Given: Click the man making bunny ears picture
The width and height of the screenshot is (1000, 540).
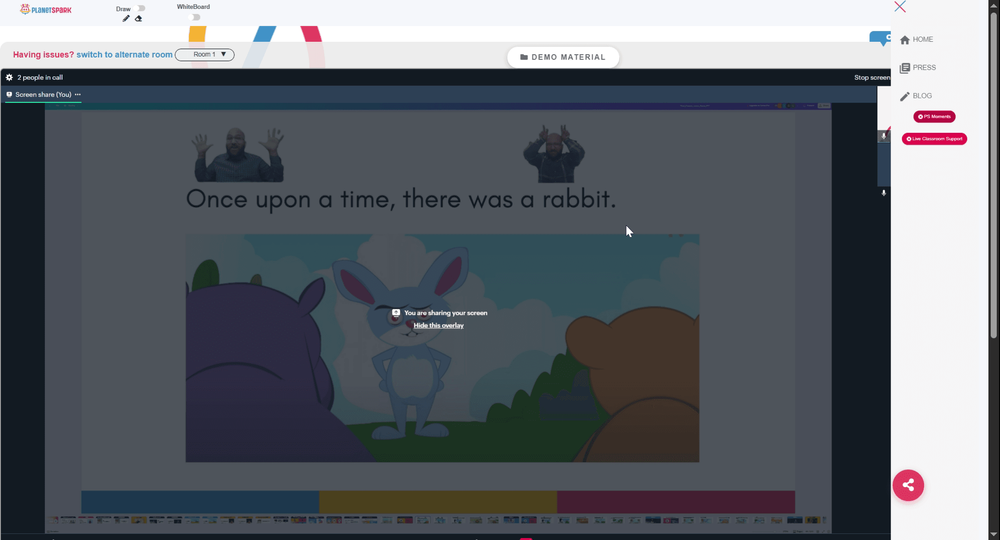Looking at the screenshot, I should coord(554,154).
